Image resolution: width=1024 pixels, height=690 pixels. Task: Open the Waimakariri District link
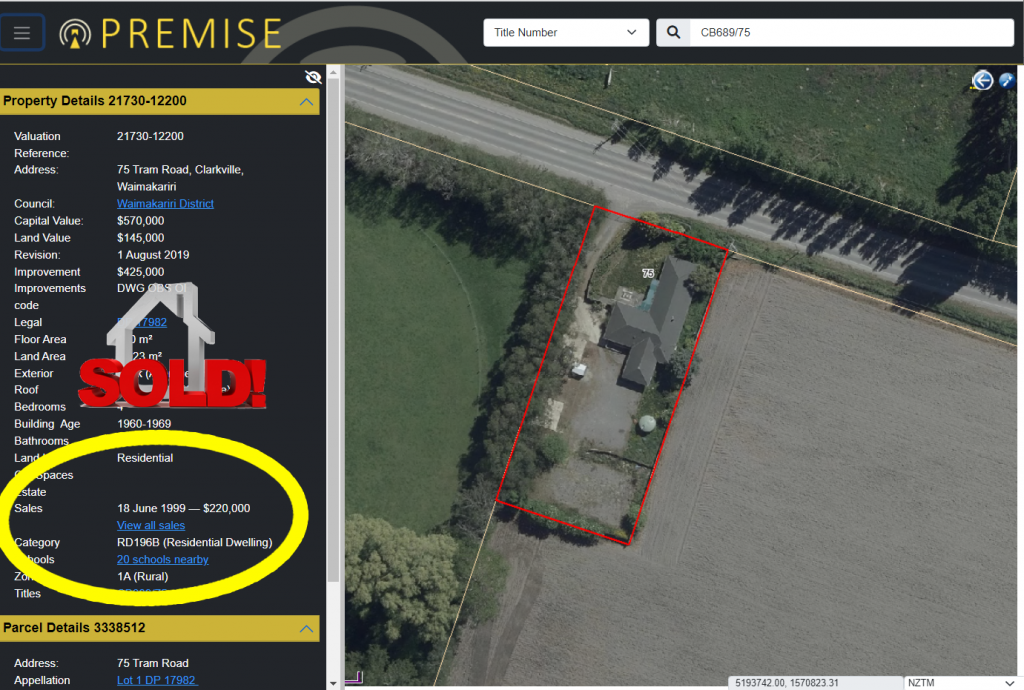(x=165, y=204)
